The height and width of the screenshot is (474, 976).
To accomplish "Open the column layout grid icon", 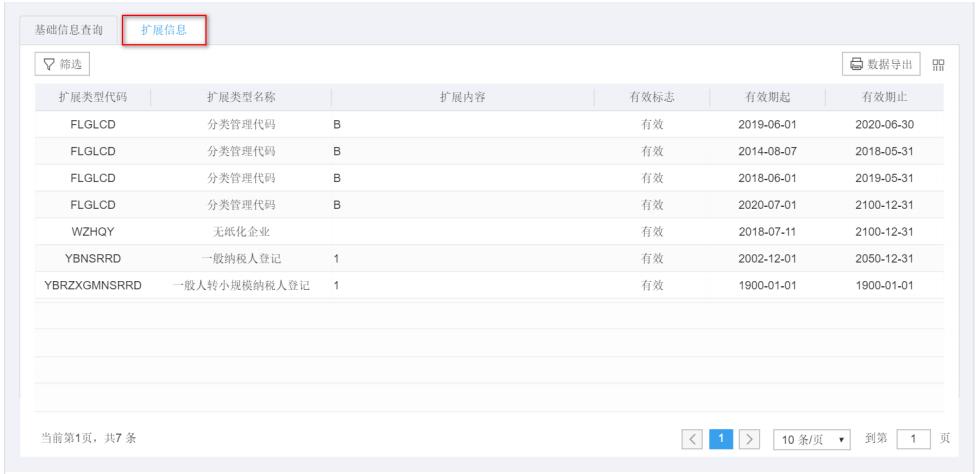I will pos(938,65).
